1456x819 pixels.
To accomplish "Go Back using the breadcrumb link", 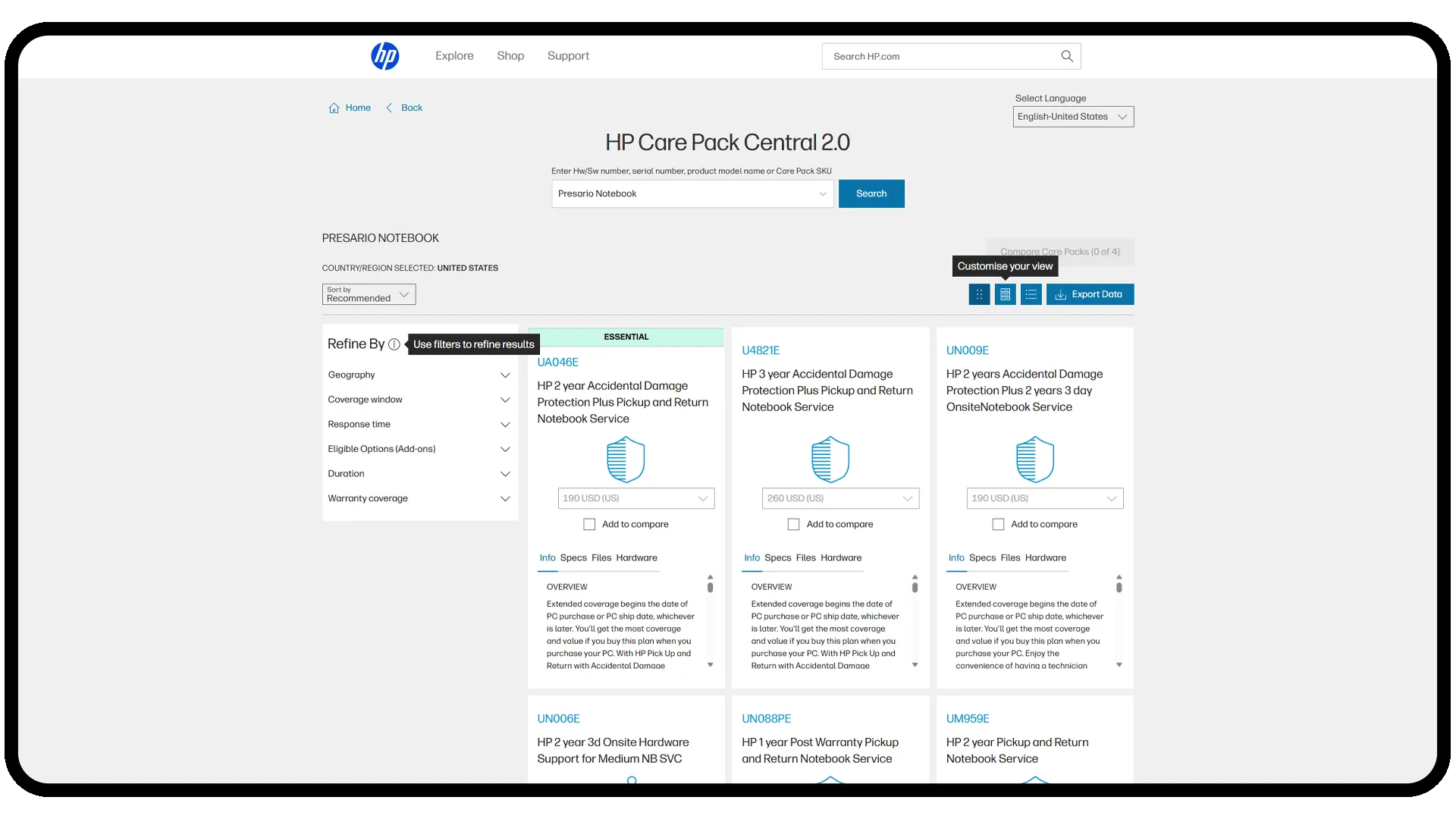I will pos(411,108).
